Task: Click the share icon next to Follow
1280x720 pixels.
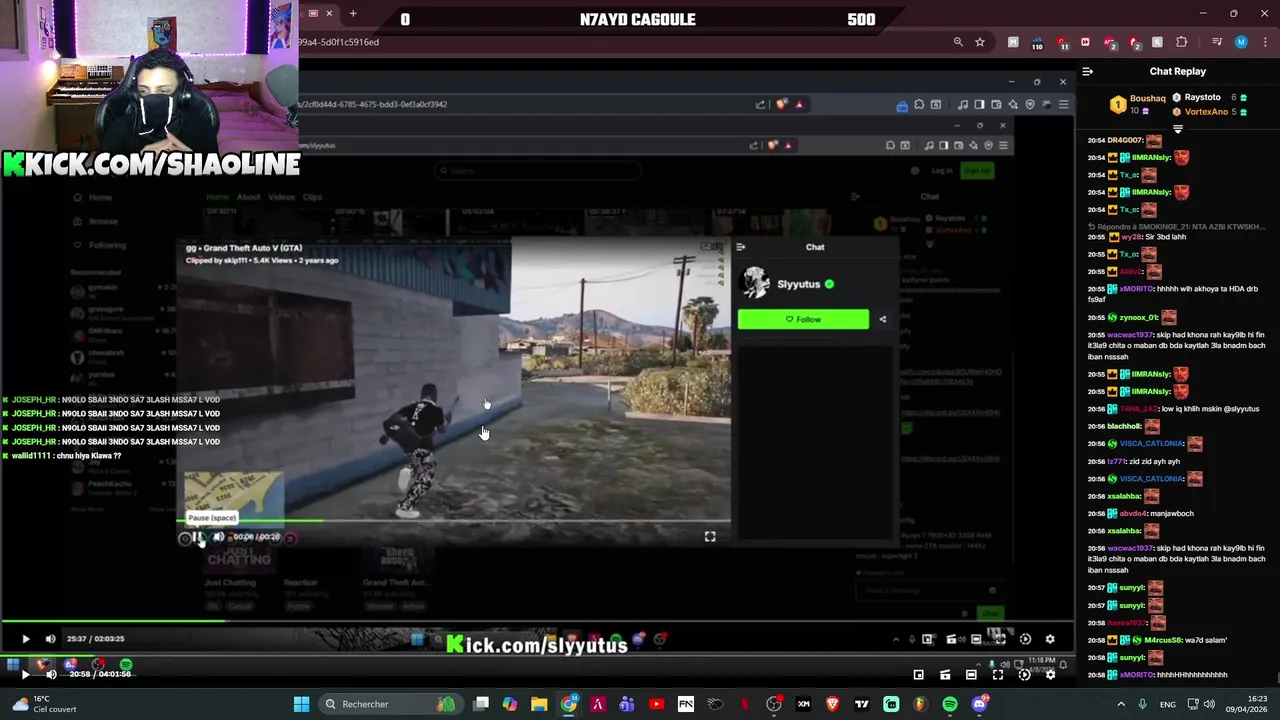Action: point(882,319)
